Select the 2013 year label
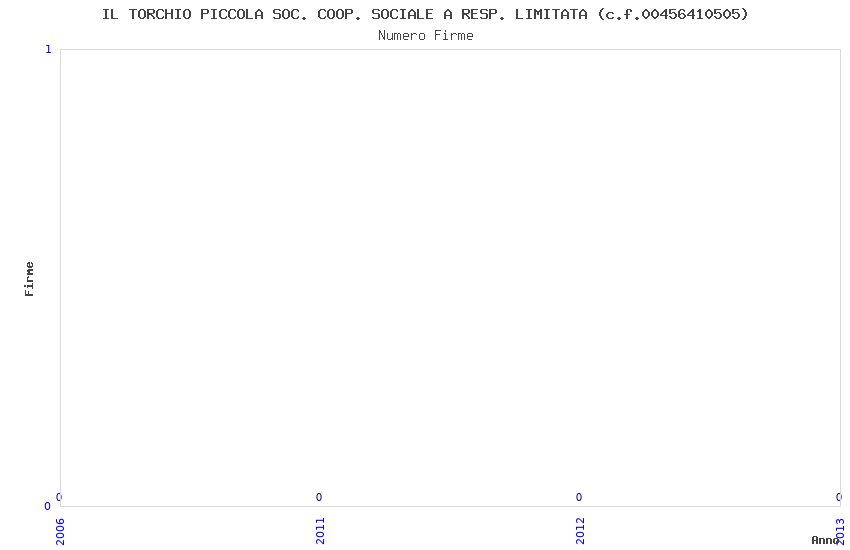 click(841, 531)
